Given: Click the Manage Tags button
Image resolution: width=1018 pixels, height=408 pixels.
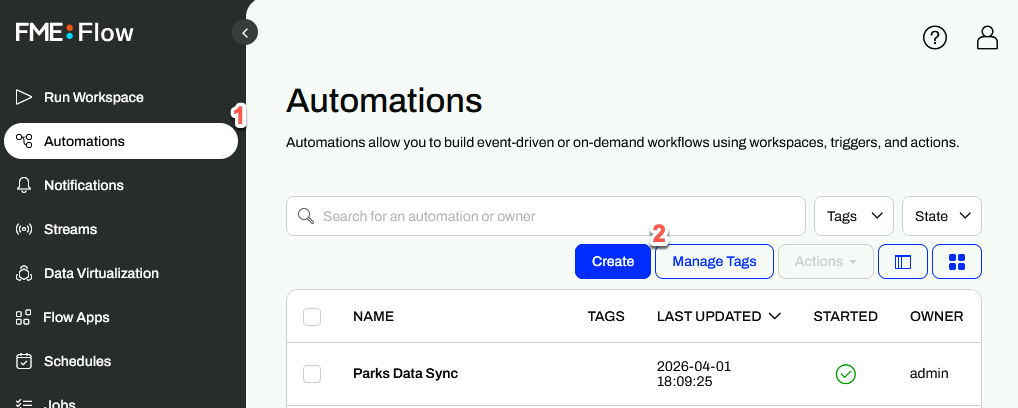Looking at the screenshot, I should click(714, 261).
